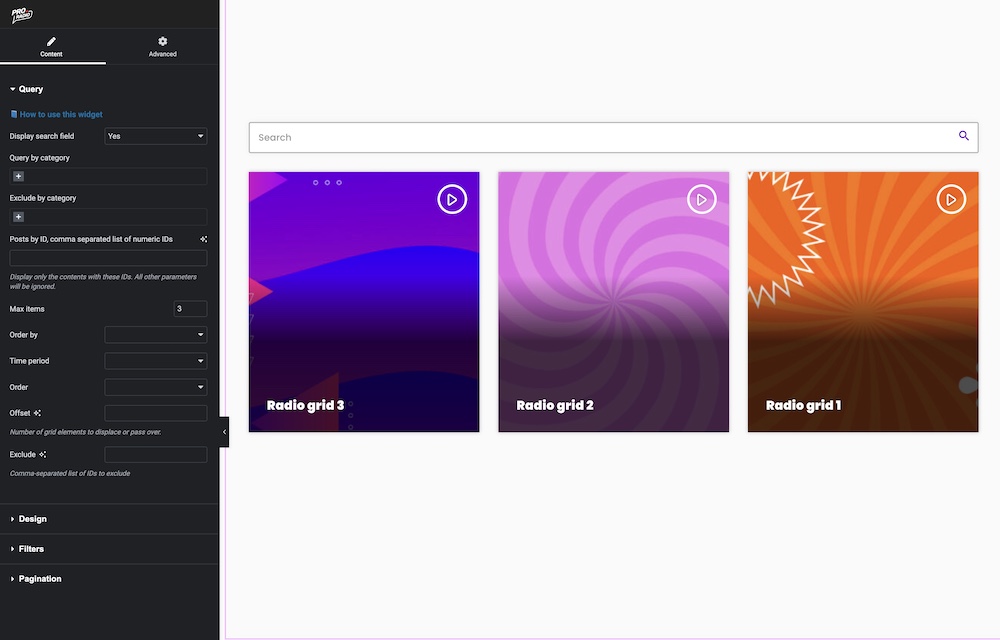Play the Radio grid 3 card
The image size is (1000, 640).
452,200
